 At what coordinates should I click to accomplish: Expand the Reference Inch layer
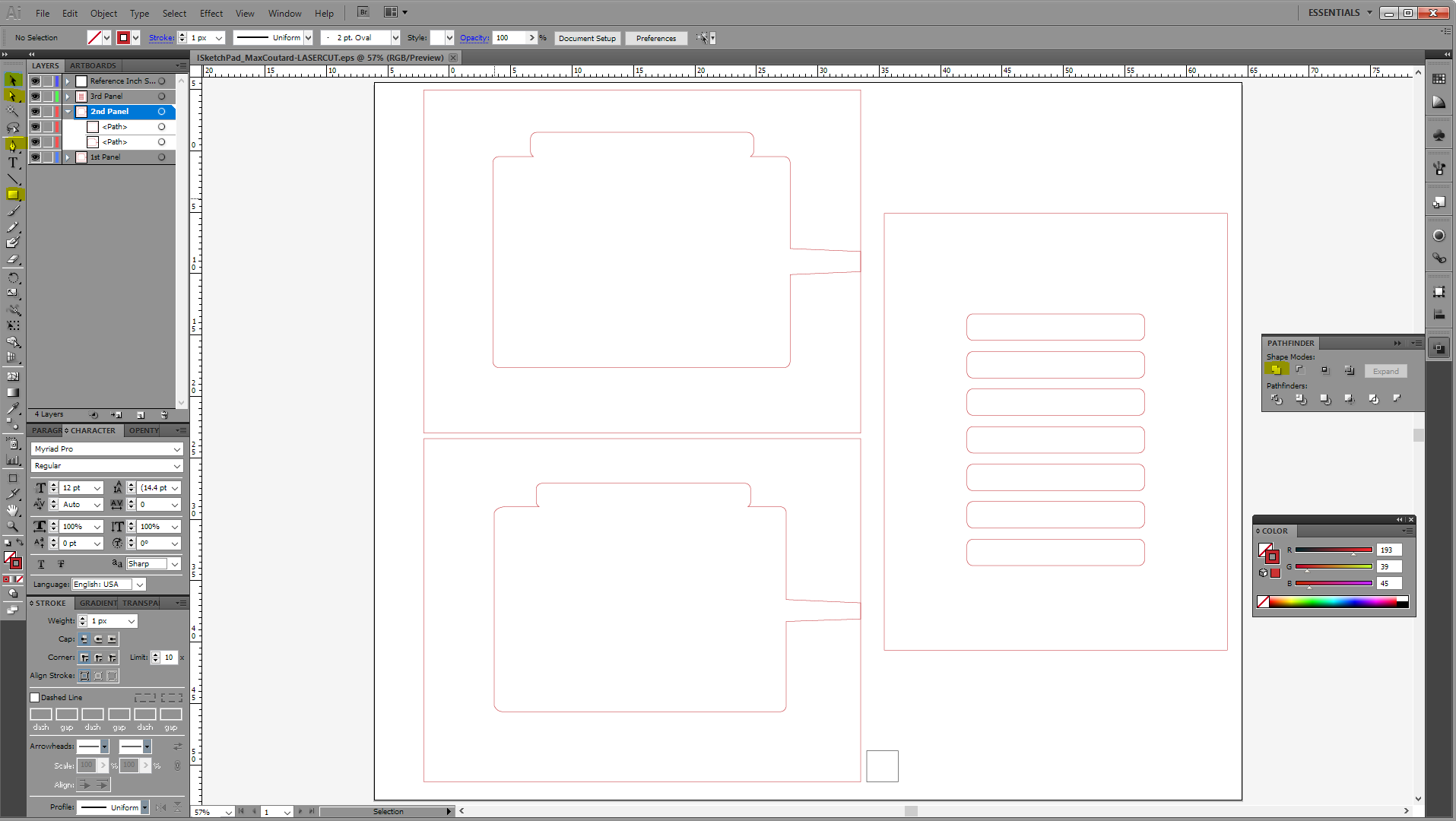tap(68, 81)
